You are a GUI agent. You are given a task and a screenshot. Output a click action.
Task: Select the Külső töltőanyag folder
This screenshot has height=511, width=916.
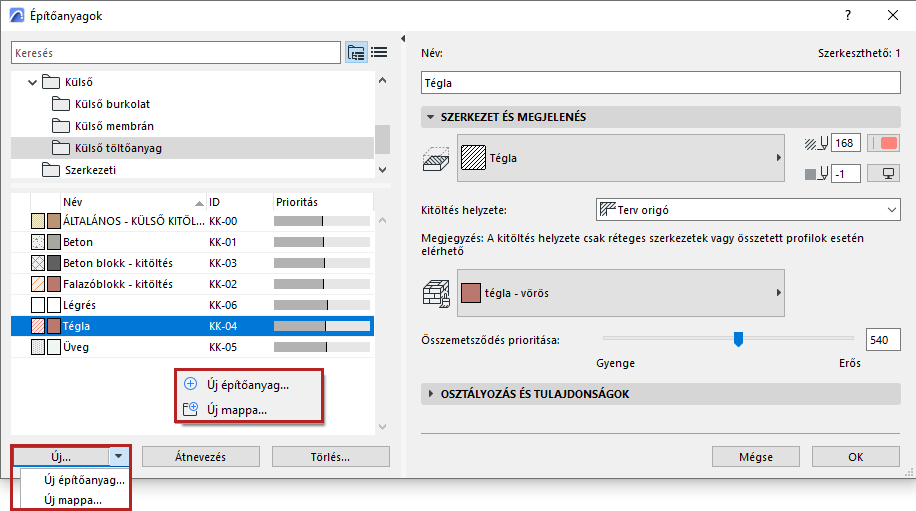[x=192, y=148]
